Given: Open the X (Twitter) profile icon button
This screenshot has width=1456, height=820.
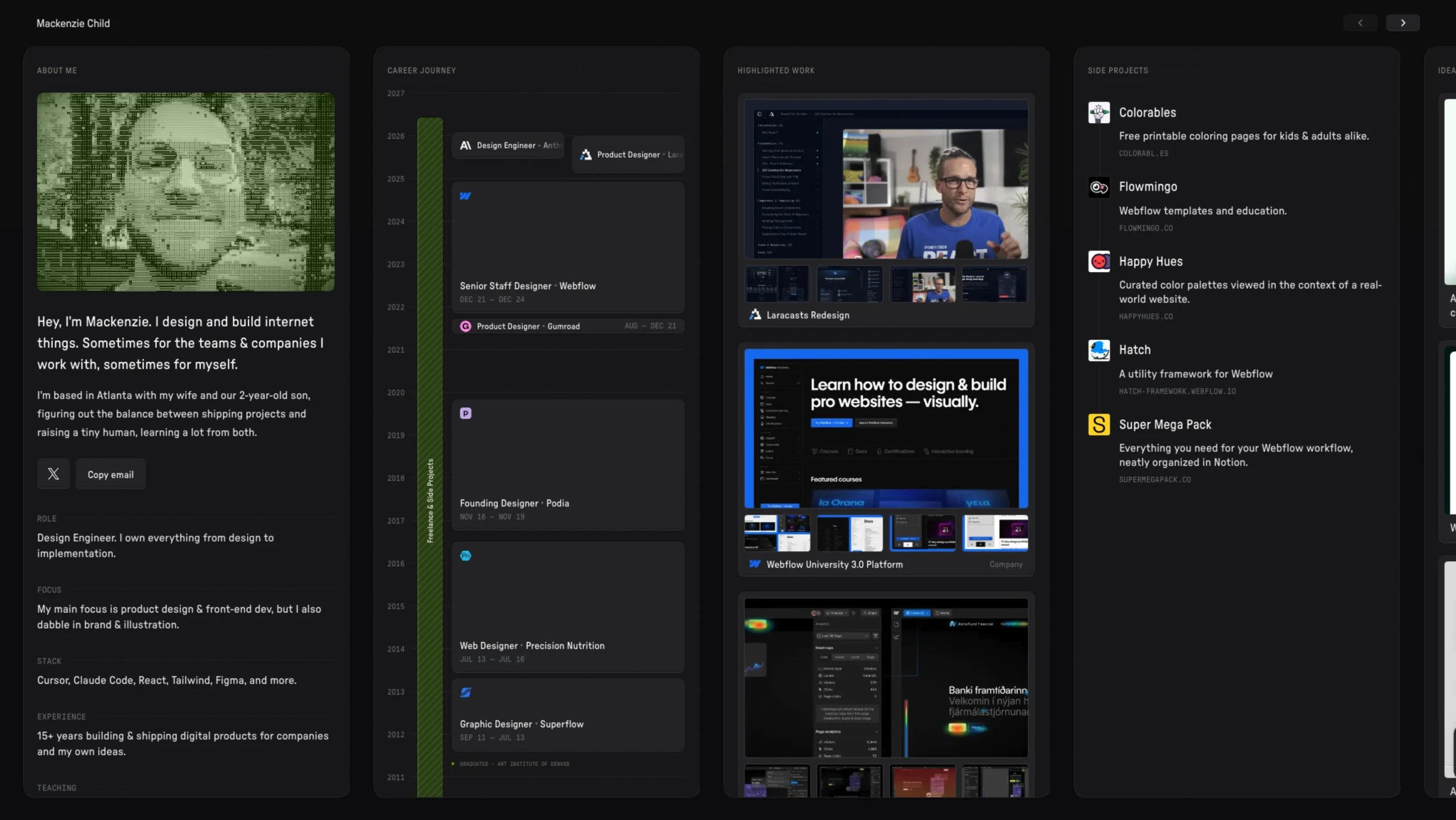Looking at the screenshot, I should point(53,473).
